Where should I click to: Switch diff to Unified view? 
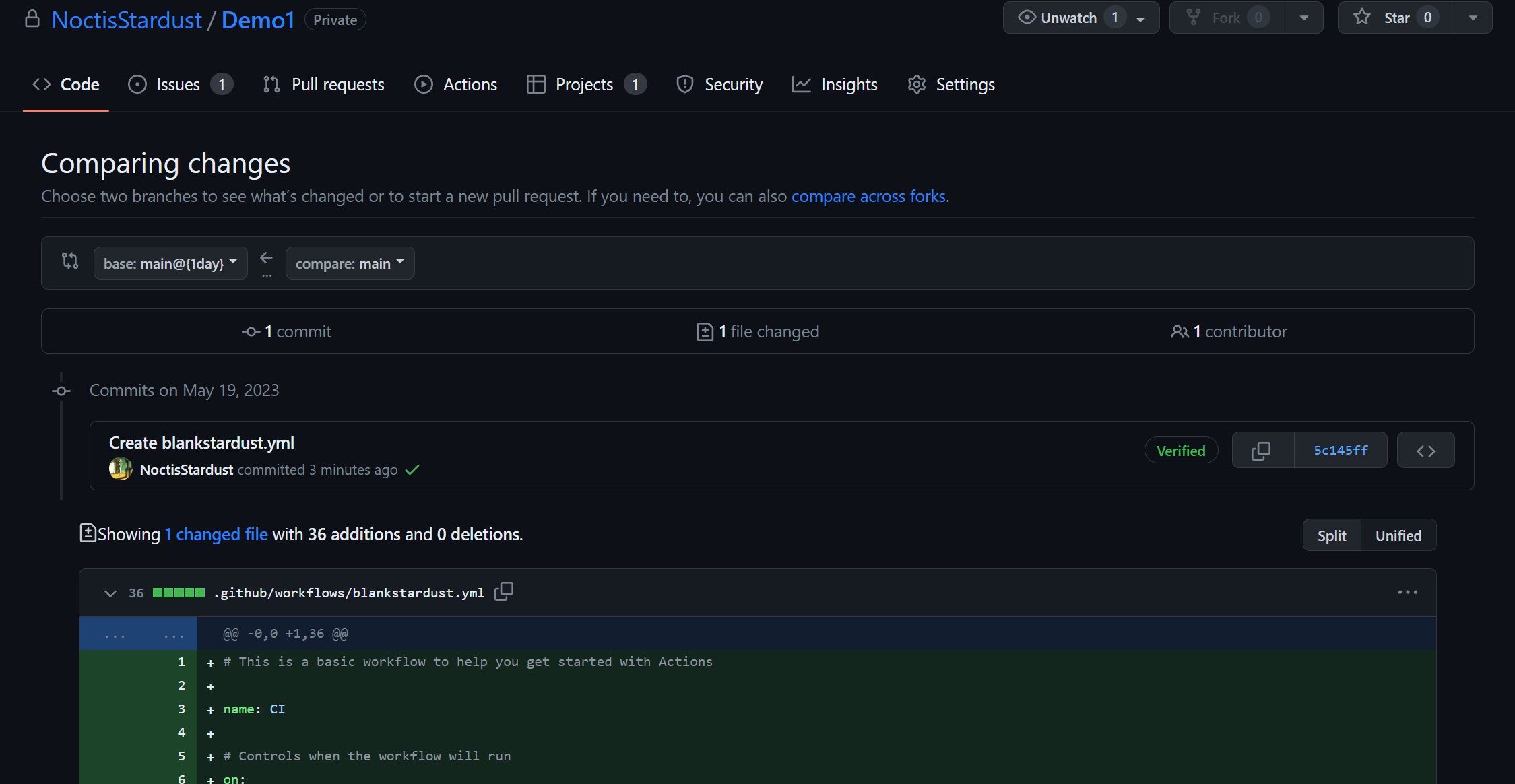pos(1398,535)
